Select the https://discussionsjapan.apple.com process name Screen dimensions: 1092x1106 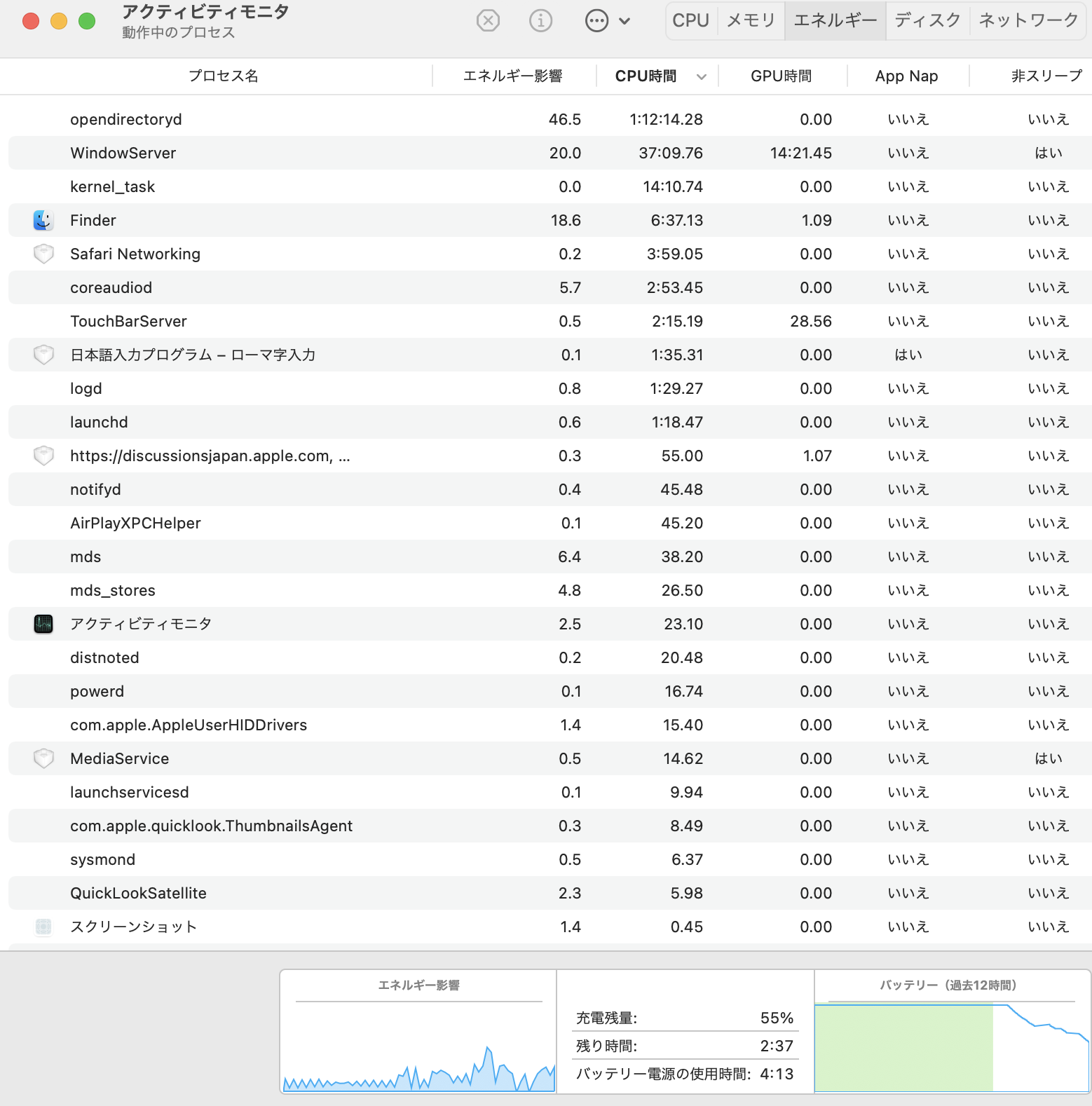(x=210, y=456)
